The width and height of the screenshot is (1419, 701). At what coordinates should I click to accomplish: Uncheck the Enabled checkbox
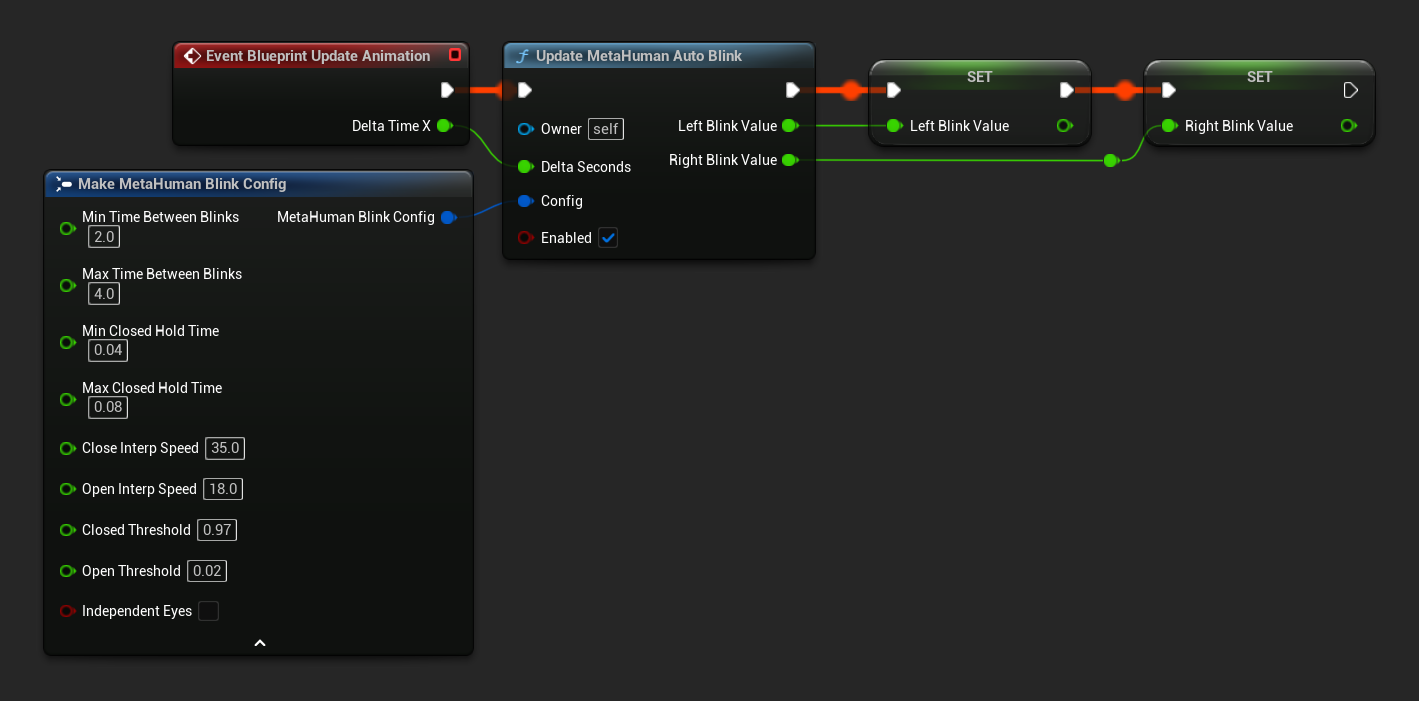[x=608, y=238]
